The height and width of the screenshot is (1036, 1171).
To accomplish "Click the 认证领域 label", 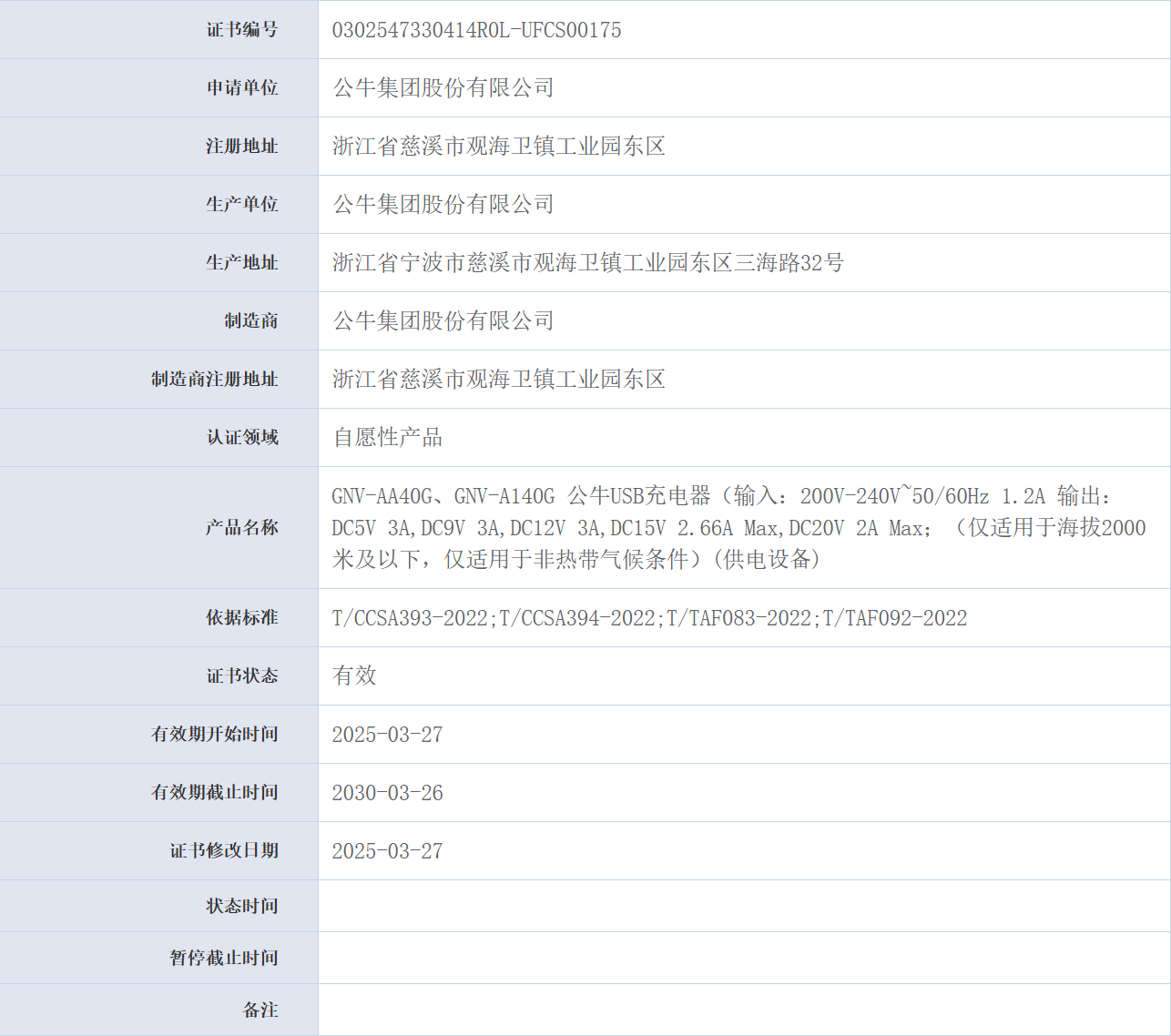I will [242, 437].
